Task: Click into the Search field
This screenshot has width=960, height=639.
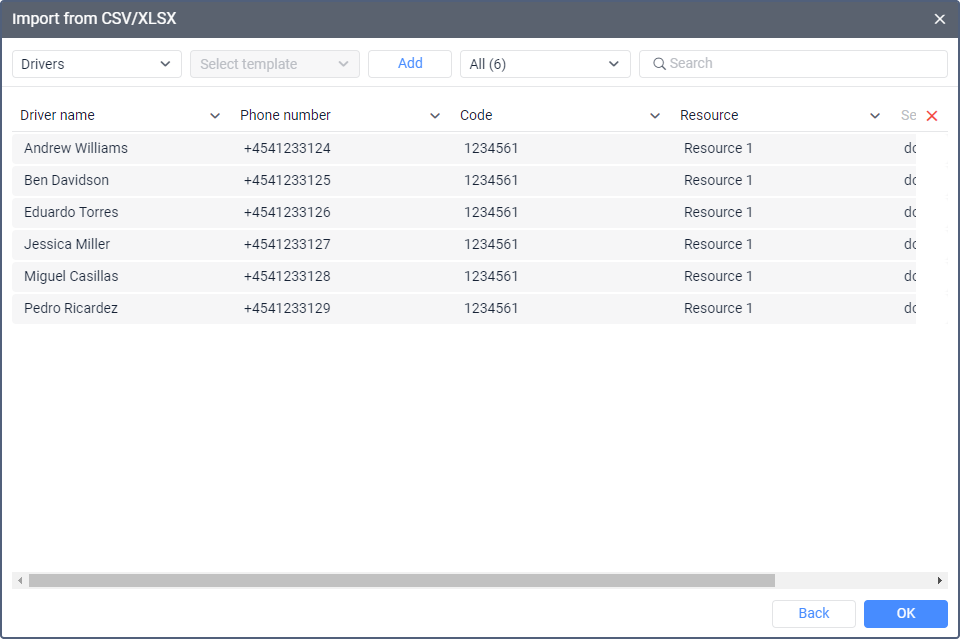Action: click(800, 64)
